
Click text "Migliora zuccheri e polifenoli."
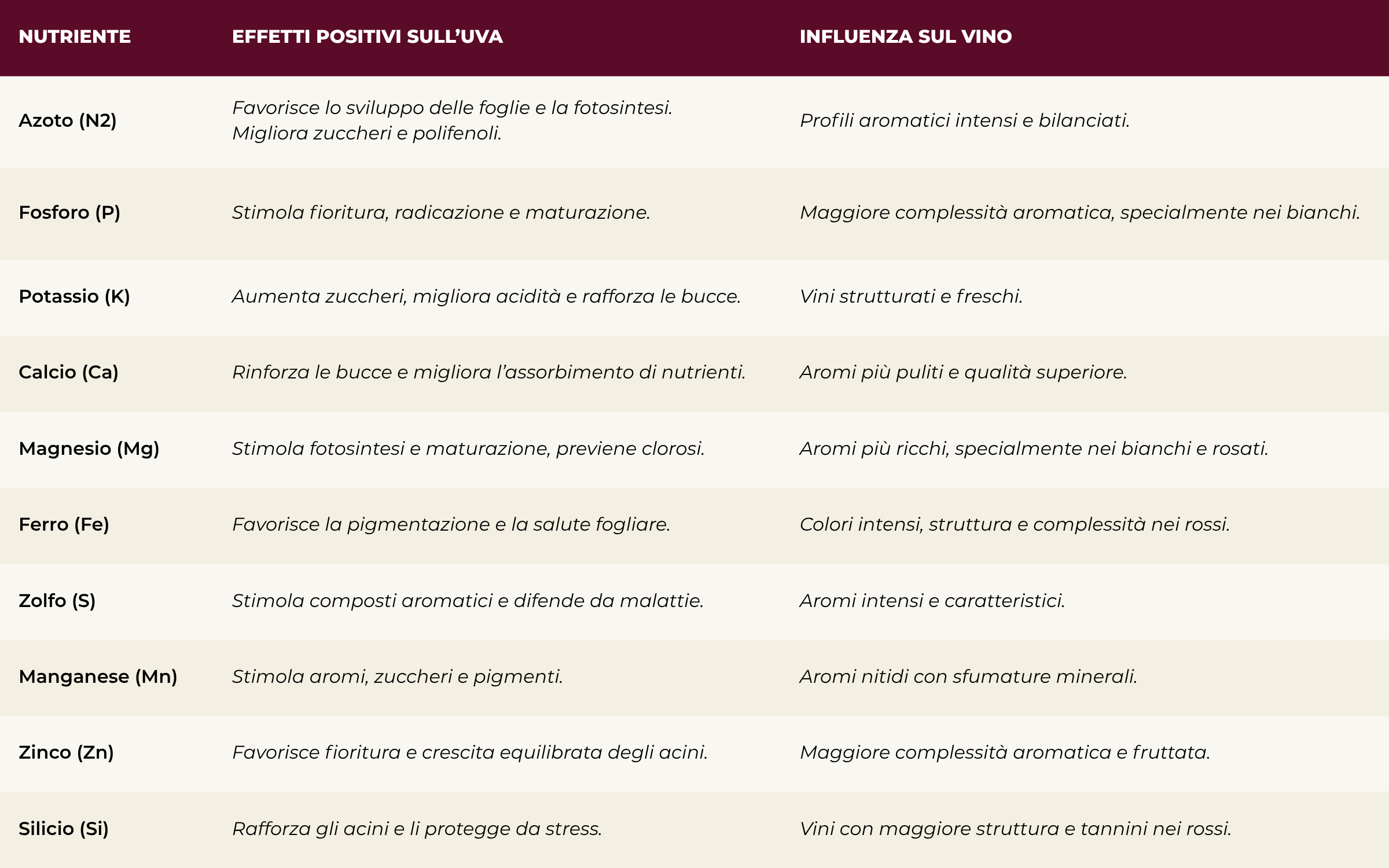pos(366,133)
